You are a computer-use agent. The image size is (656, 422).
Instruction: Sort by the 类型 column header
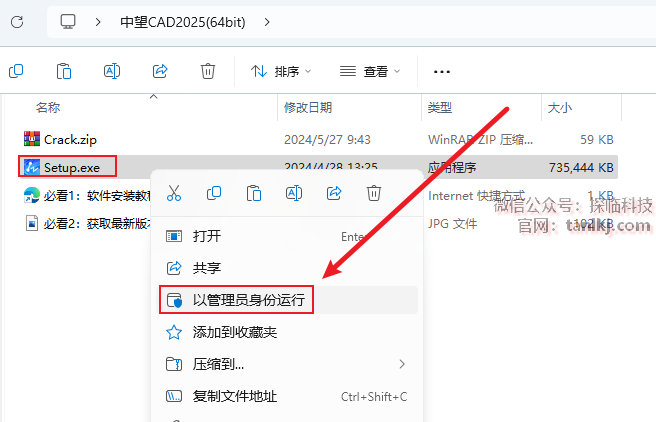pos(440,108)
